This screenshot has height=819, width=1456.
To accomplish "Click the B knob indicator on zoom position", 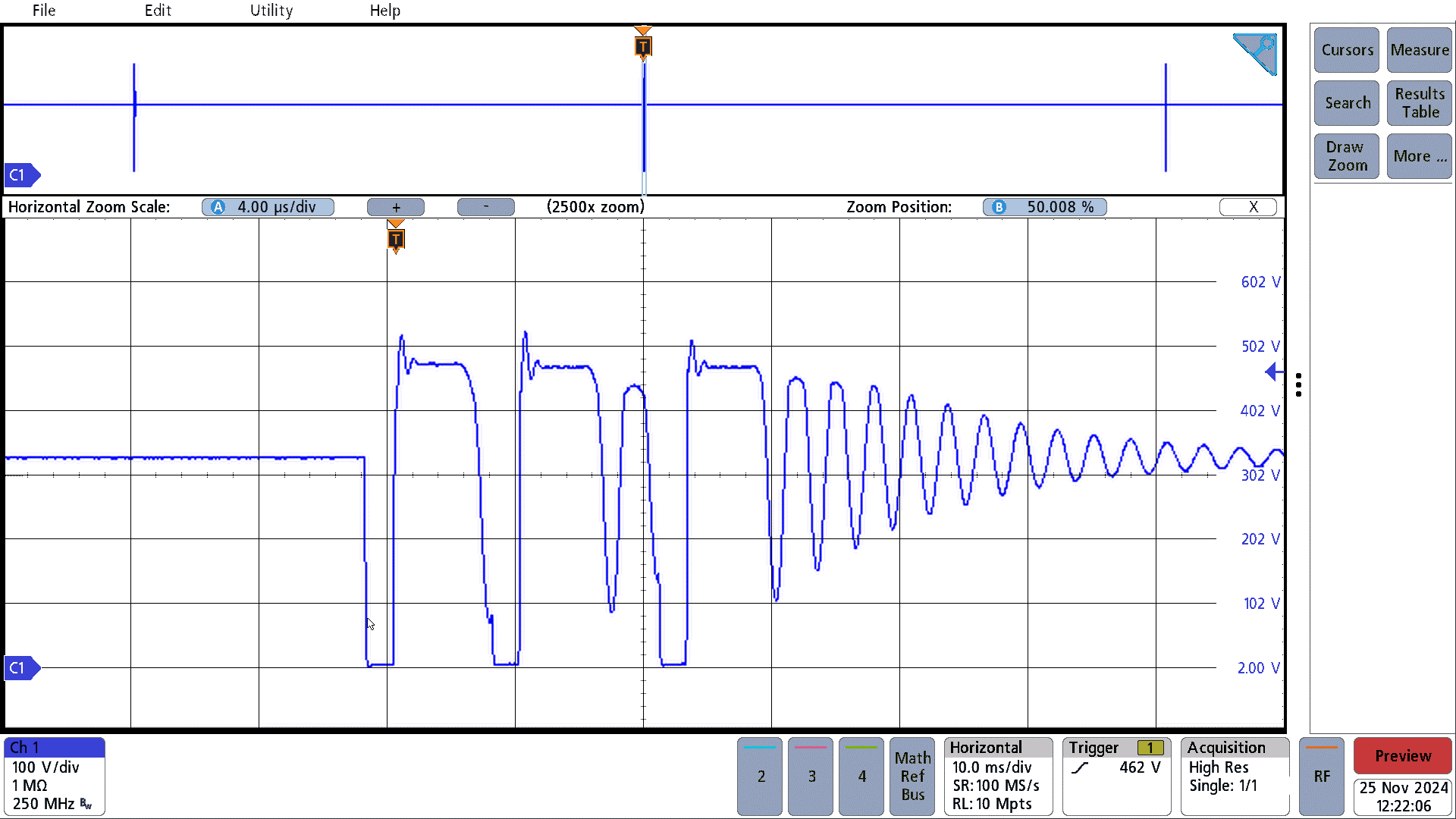I will pos(999,207).
